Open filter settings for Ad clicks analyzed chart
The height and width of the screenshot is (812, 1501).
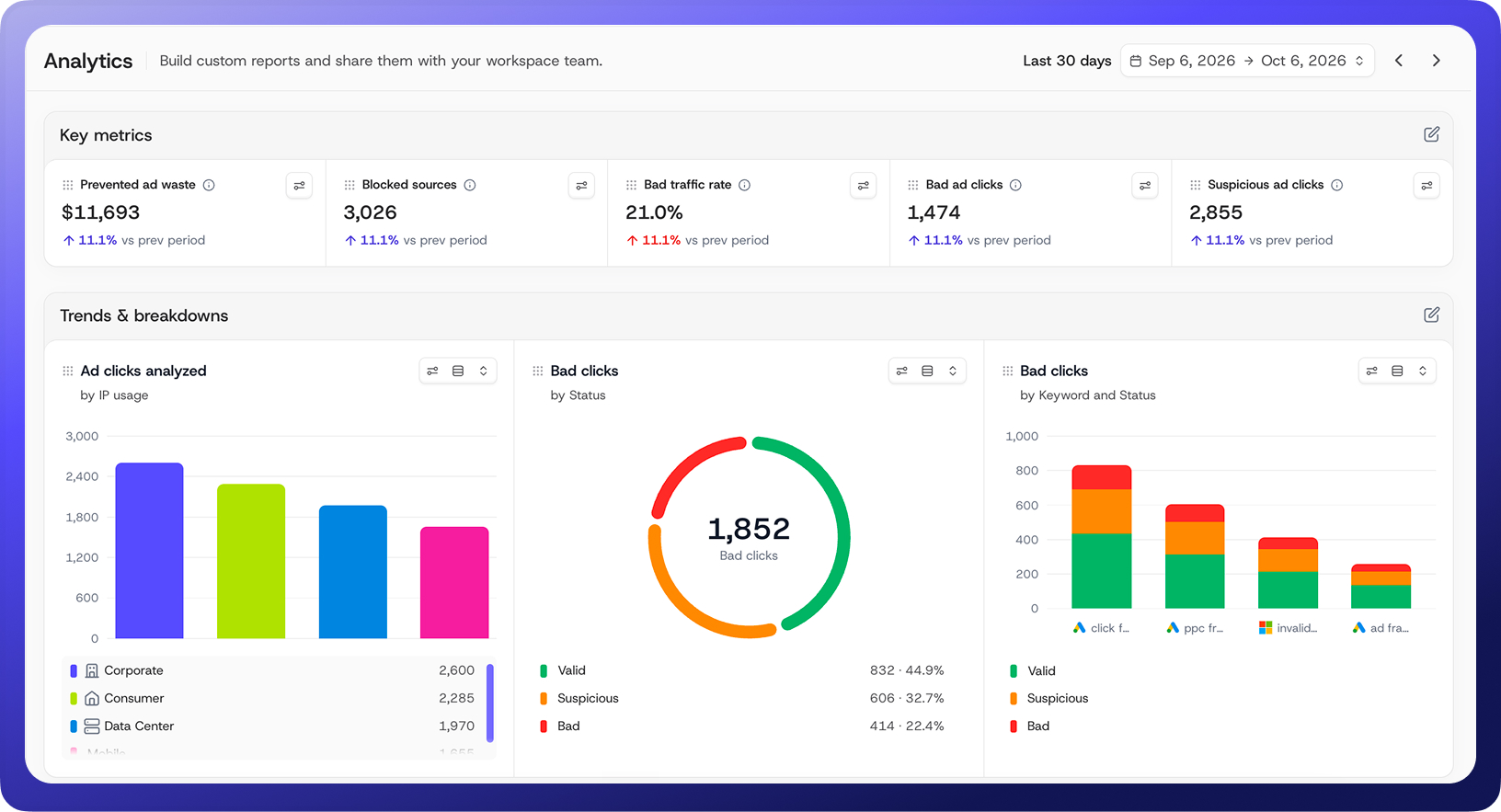pyautogui.click(x=432, y=371)
